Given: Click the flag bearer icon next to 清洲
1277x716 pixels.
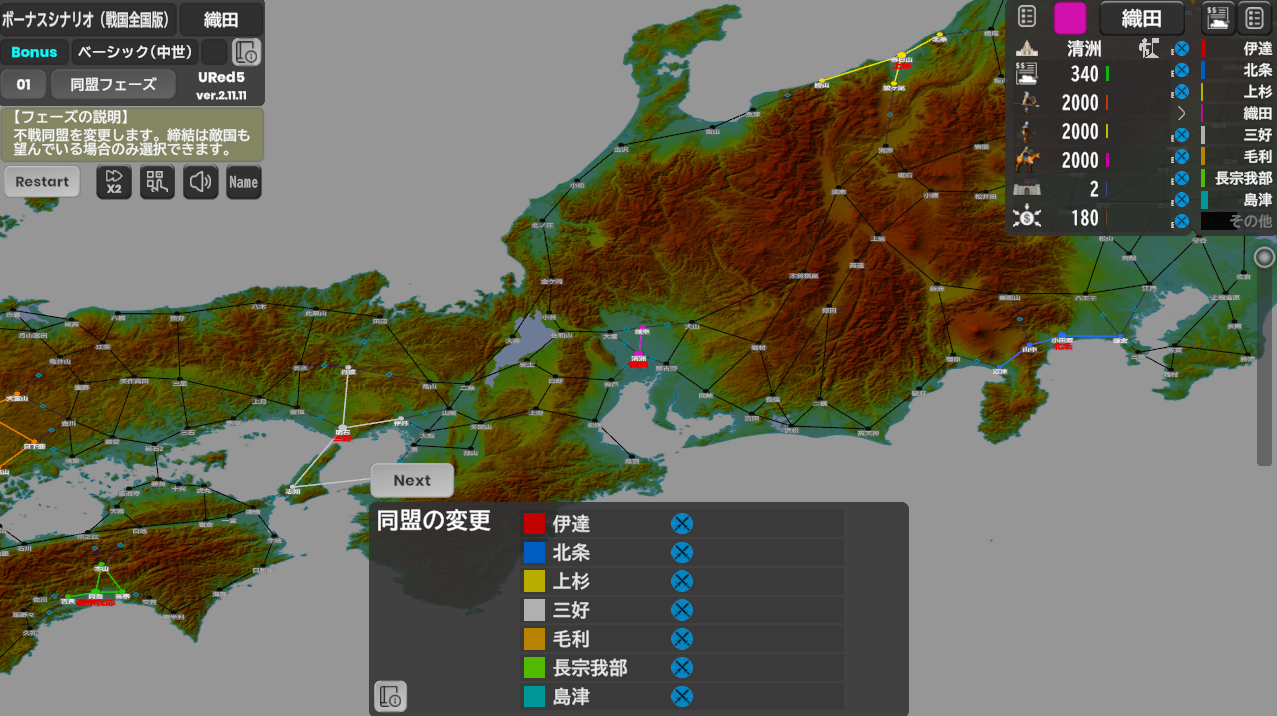Looking at the screenshot, I should 1149,47.
